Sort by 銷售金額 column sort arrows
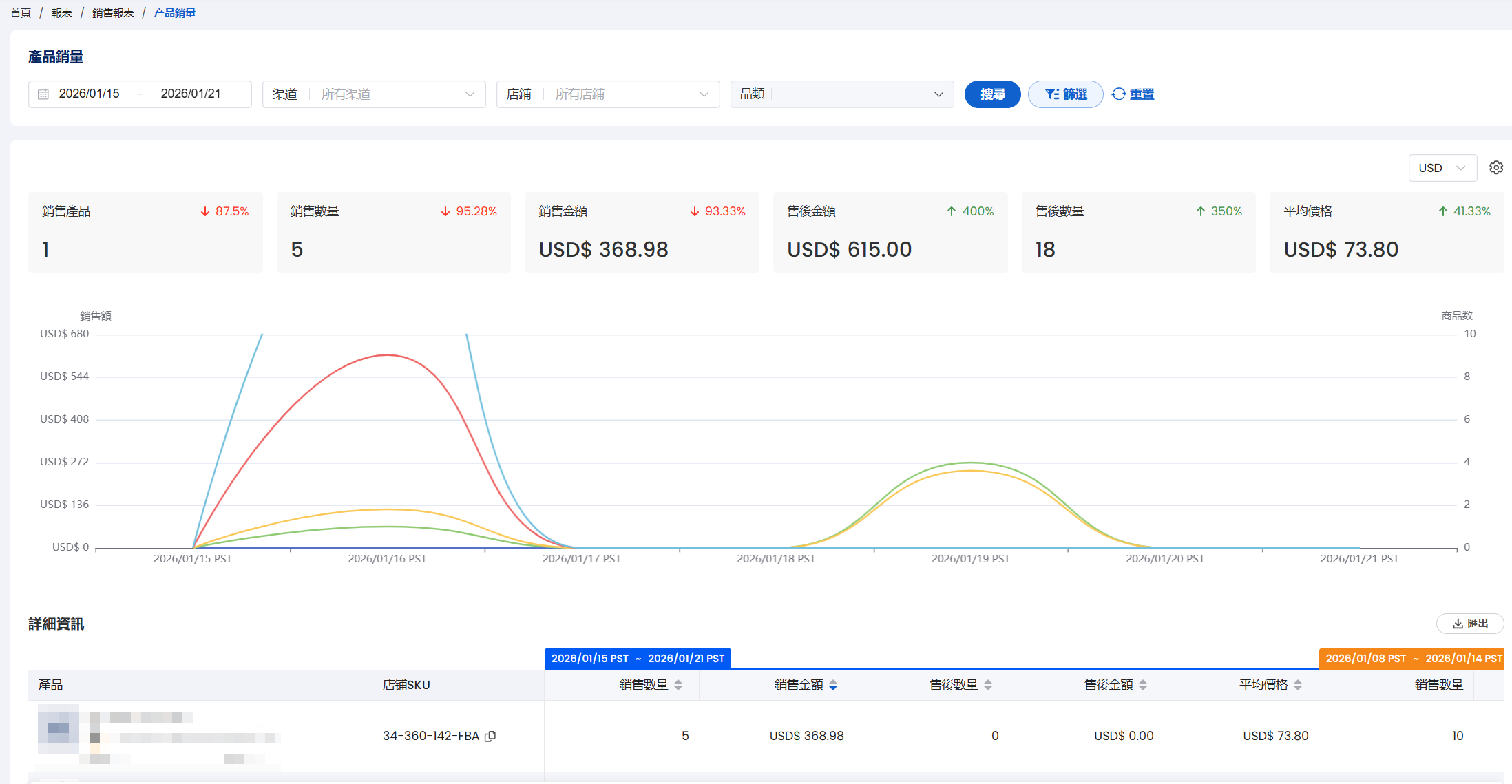 pyautogui.click(x=833, y=685)
